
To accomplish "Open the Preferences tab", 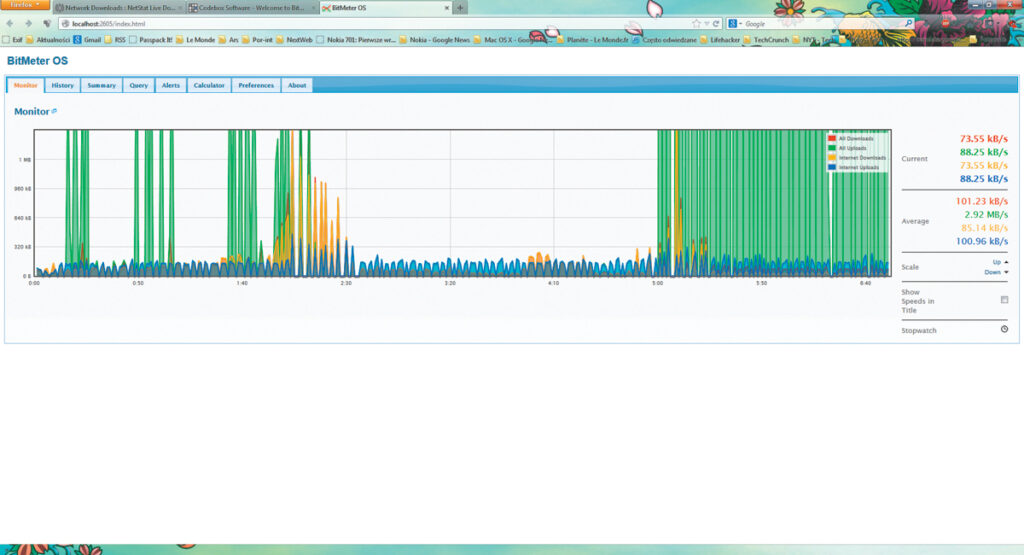I will pos(256,86).
